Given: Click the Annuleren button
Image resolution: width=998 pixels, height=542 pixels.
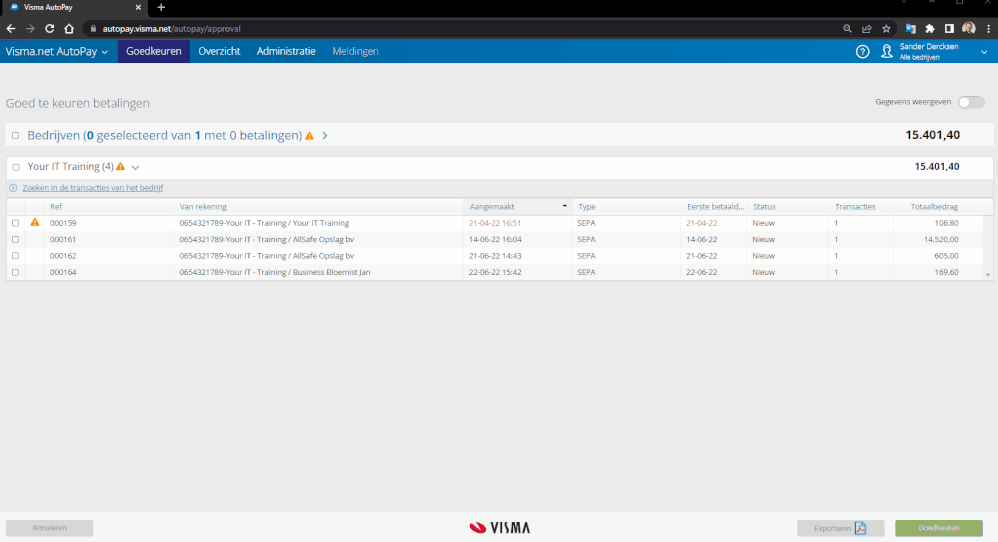Looking at the screenshot, I should coord(50,528).
